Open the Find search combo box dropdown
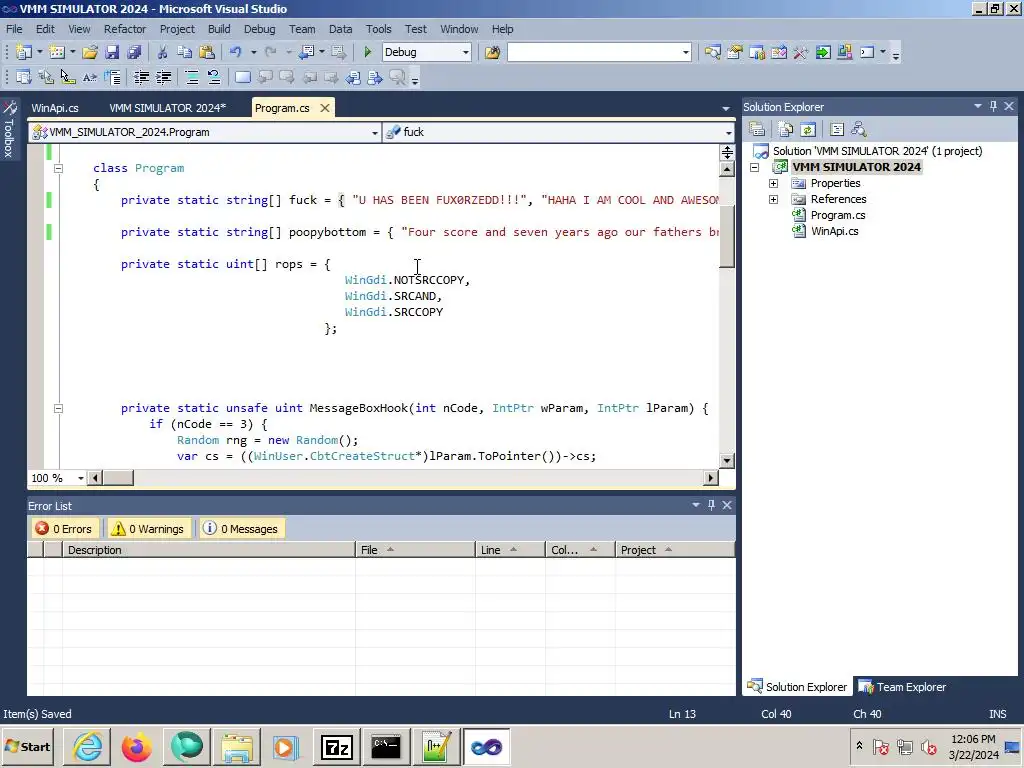Image resolution: width=1024 pixels, height=768 pixels. [686, 52]
